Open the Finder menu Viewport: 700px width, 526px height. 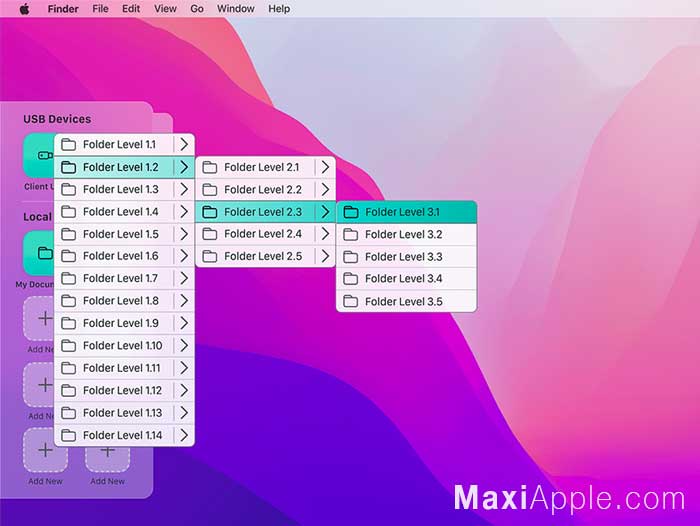(x=63, y=8)
